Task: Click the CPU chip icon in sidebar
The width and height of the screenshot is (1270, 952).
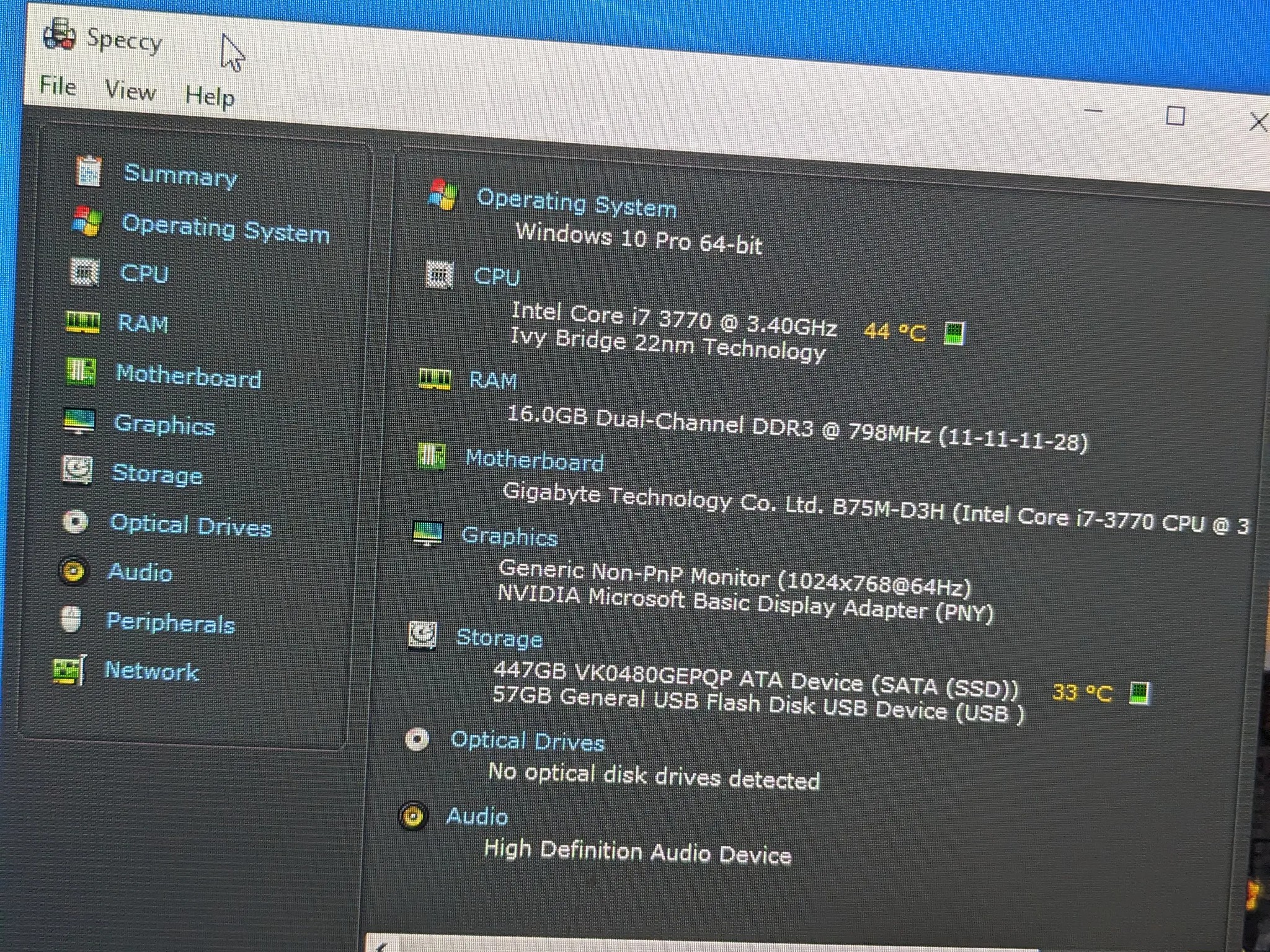Action: pyautogui.click(x=85, y=271)
